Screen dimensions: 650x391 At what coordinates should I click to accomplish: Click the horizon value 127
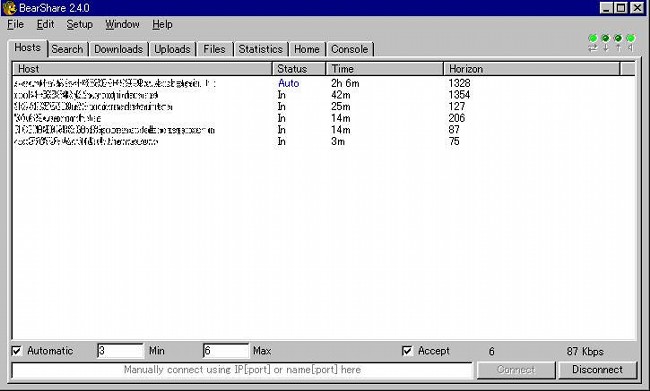[x=457, y=107]
